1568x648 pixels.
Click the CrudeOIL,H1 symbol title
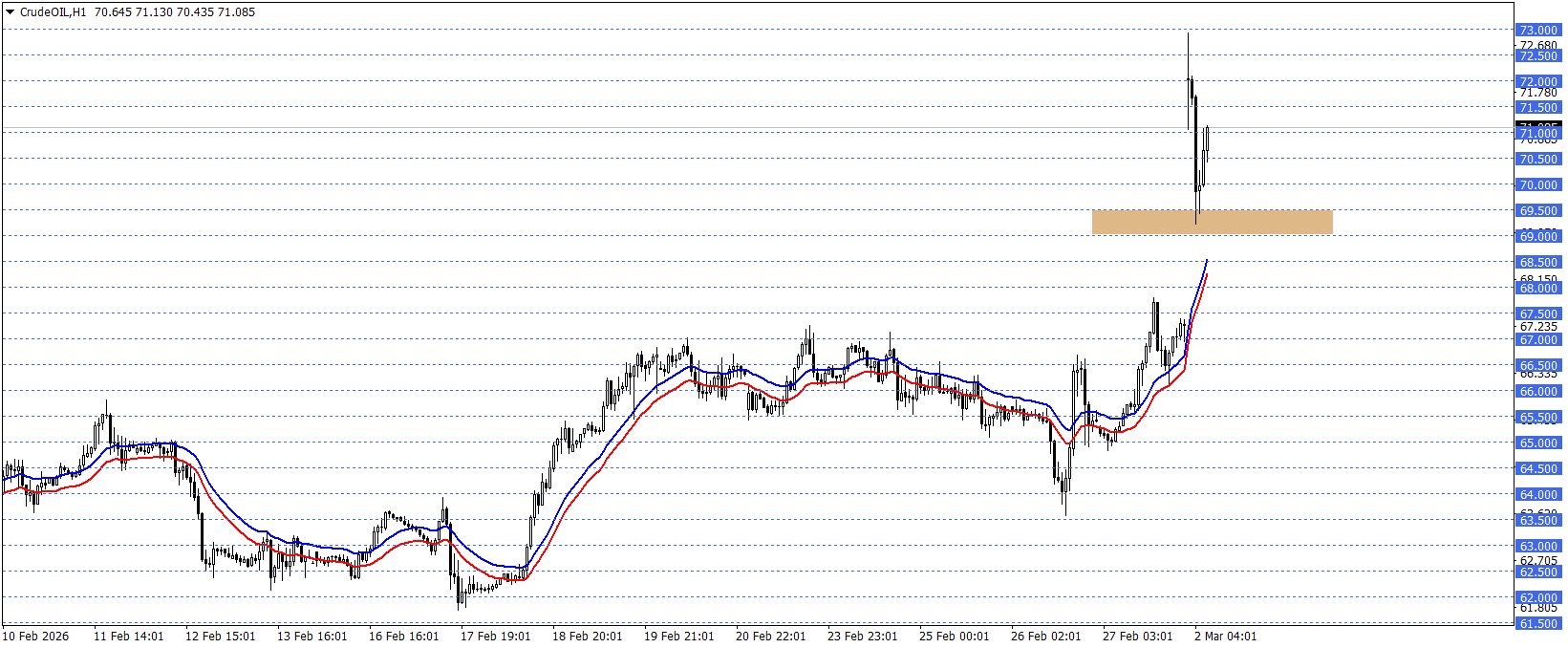click(x=53, y=12)
